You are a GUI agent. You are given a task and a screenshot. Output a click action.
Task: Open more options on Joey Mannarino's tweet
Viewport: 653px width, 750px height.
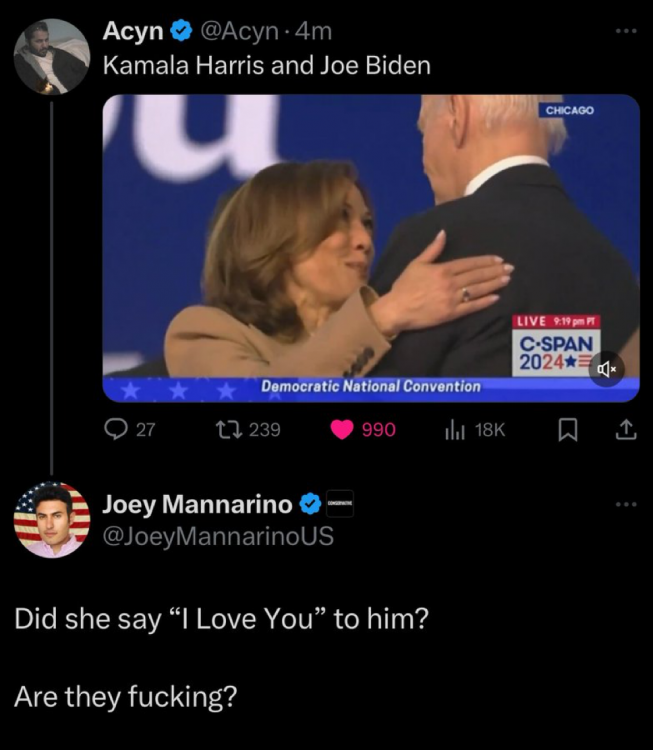pyautogui.click(x=625, y=503)
